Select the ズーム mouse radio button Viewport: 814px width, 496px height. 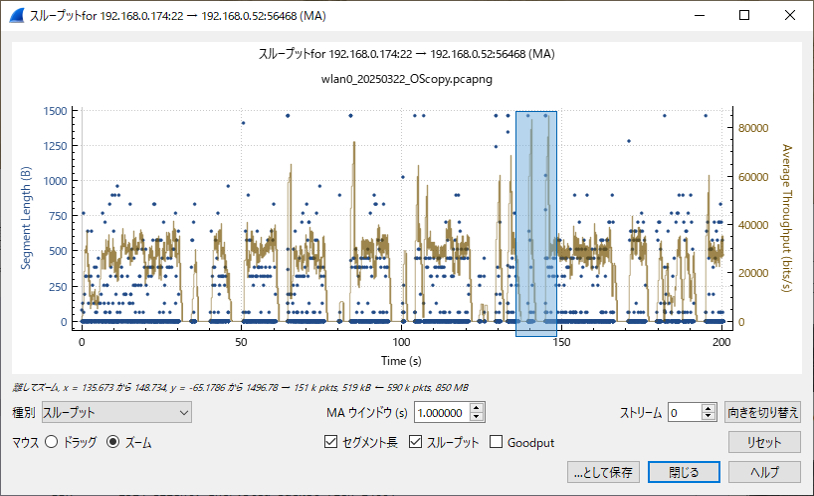113,442
